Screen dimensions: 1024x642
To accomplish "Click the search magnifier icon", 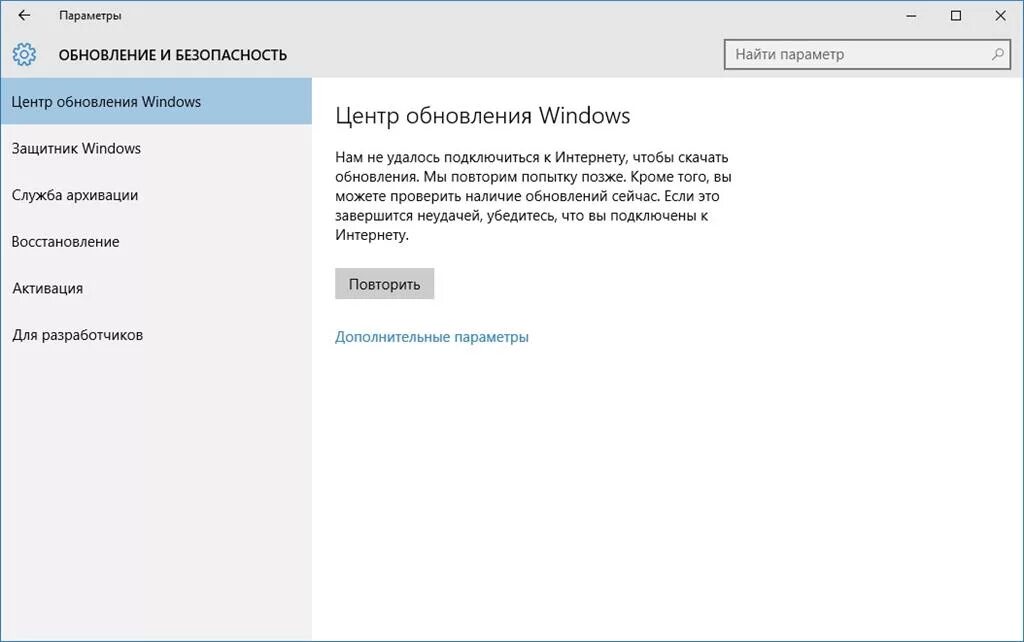I will click(x=997, y=54).
